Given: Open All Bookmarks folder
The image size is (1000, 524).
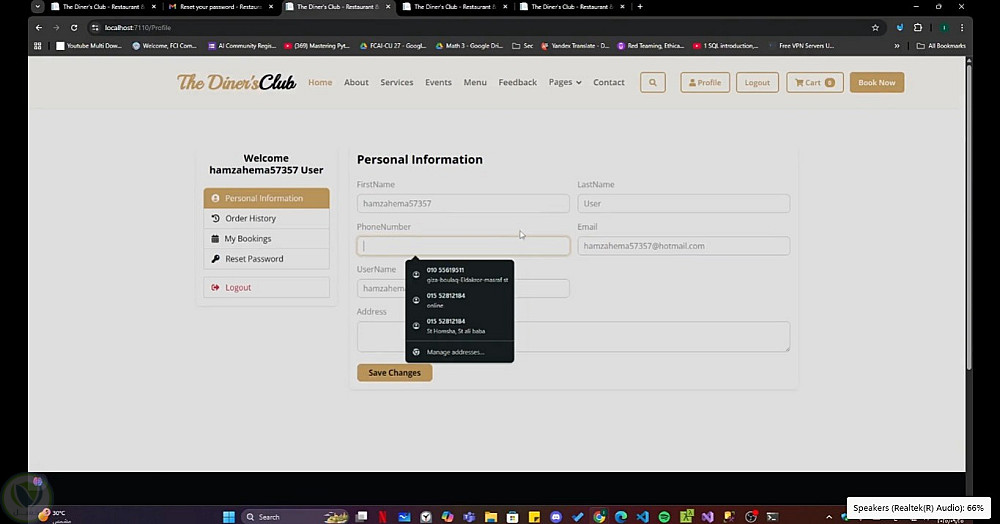Looking at the screenshot, I should (941, 46).
